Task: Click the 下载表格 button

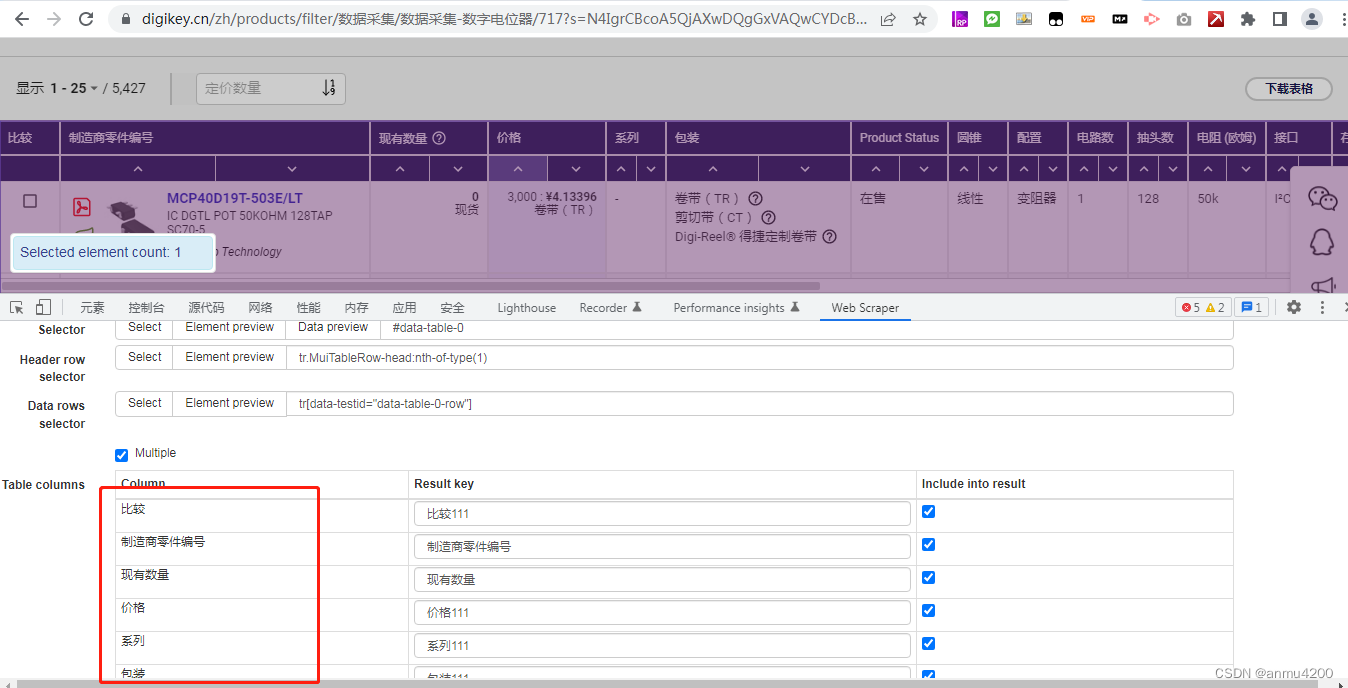Action: coord(1289,88)
